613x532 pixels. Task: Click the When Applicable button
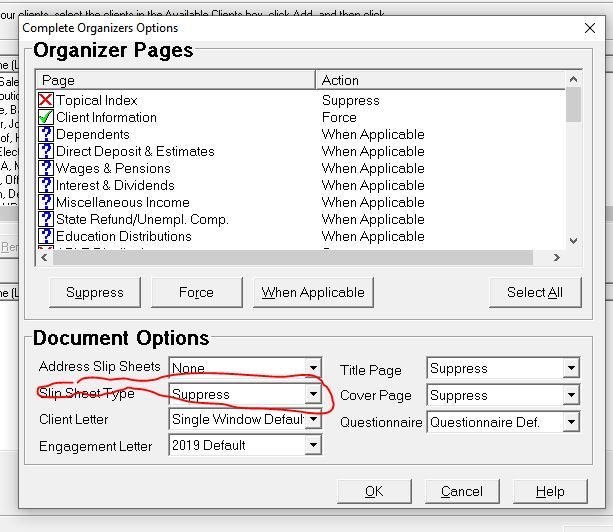pyautogui.click(x=313, y=292)
